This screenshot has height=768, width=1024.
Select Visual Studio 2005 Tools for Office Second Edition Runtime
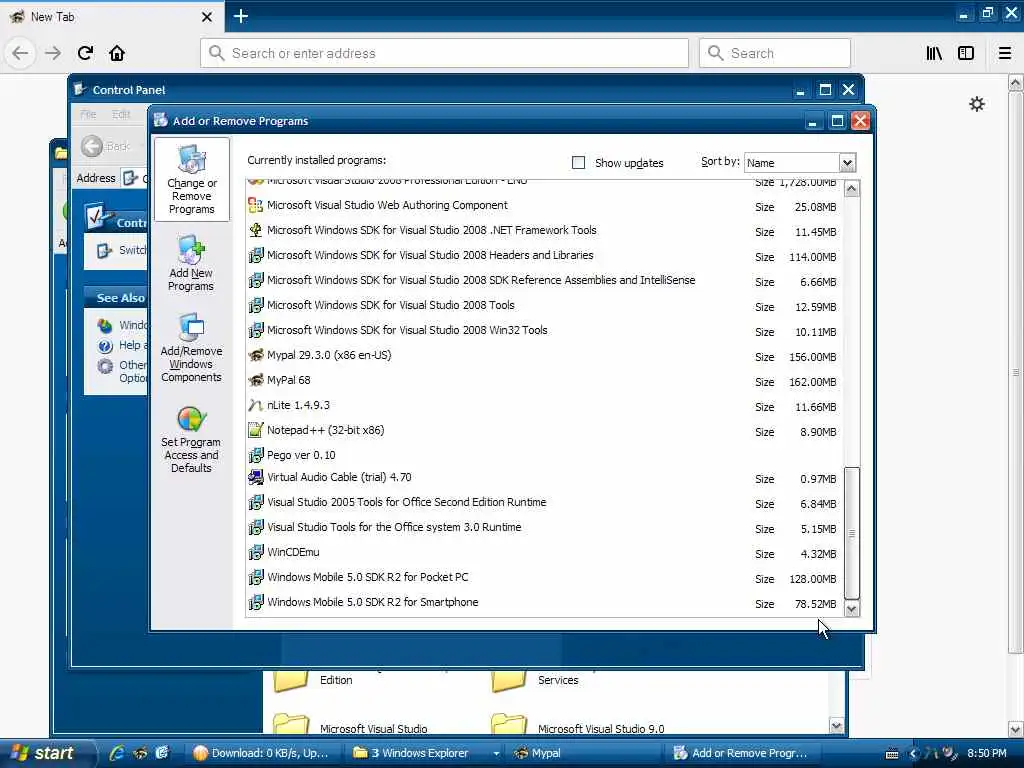tap(544, 502)
